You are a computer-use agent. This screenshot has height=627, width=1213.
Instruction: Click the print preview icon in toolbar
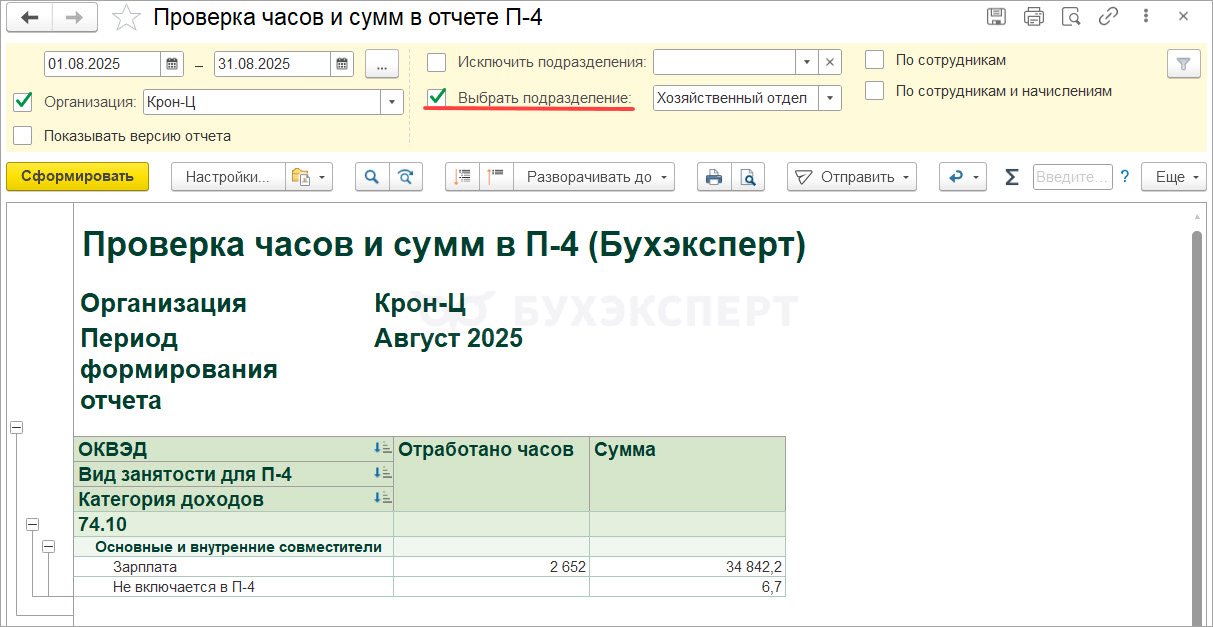[x=747, y=177]
